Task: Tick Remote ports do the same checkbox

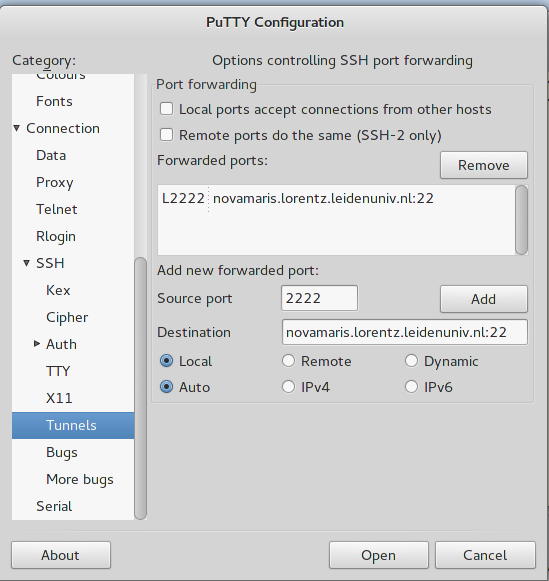Action: click(166, 135)
